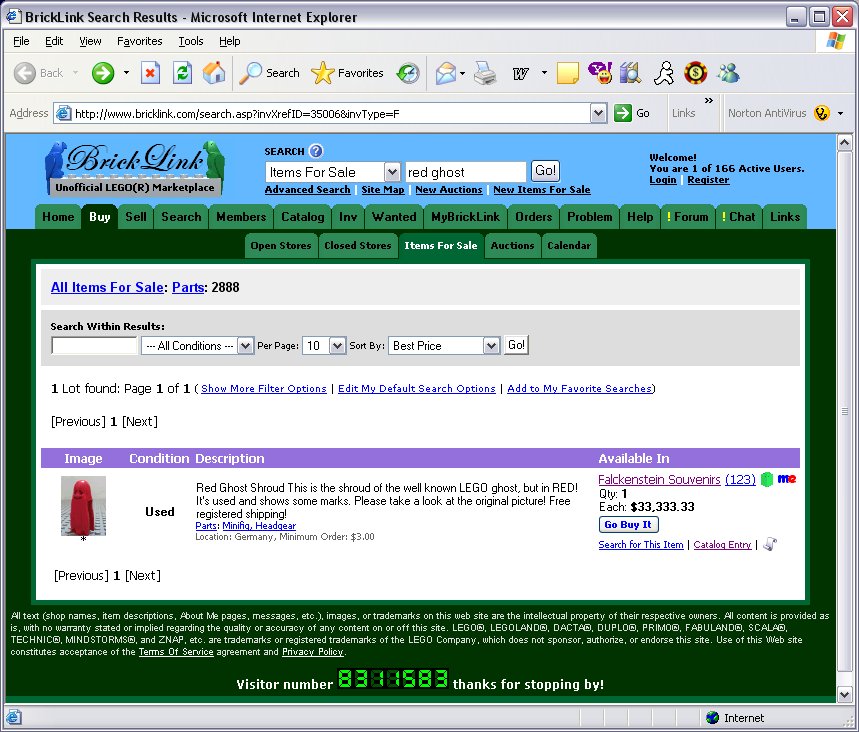This screenshot has height=732, width=859.
Task: Click the 'me' about-seller icon
Action: click(x=787, y=479)
